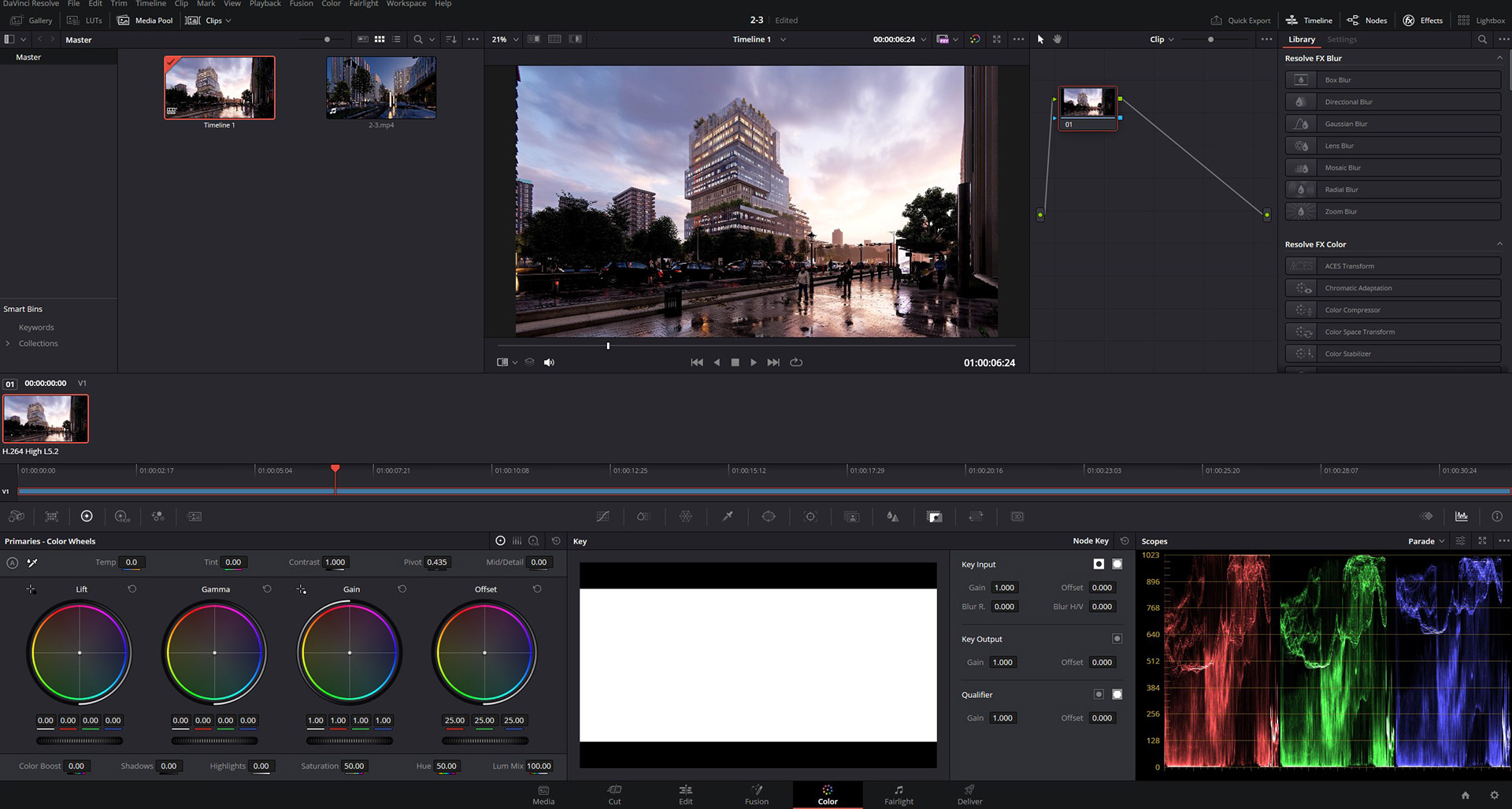Open the Parade scope type dropdown
1512x809 pixels.
point(1426,541)
